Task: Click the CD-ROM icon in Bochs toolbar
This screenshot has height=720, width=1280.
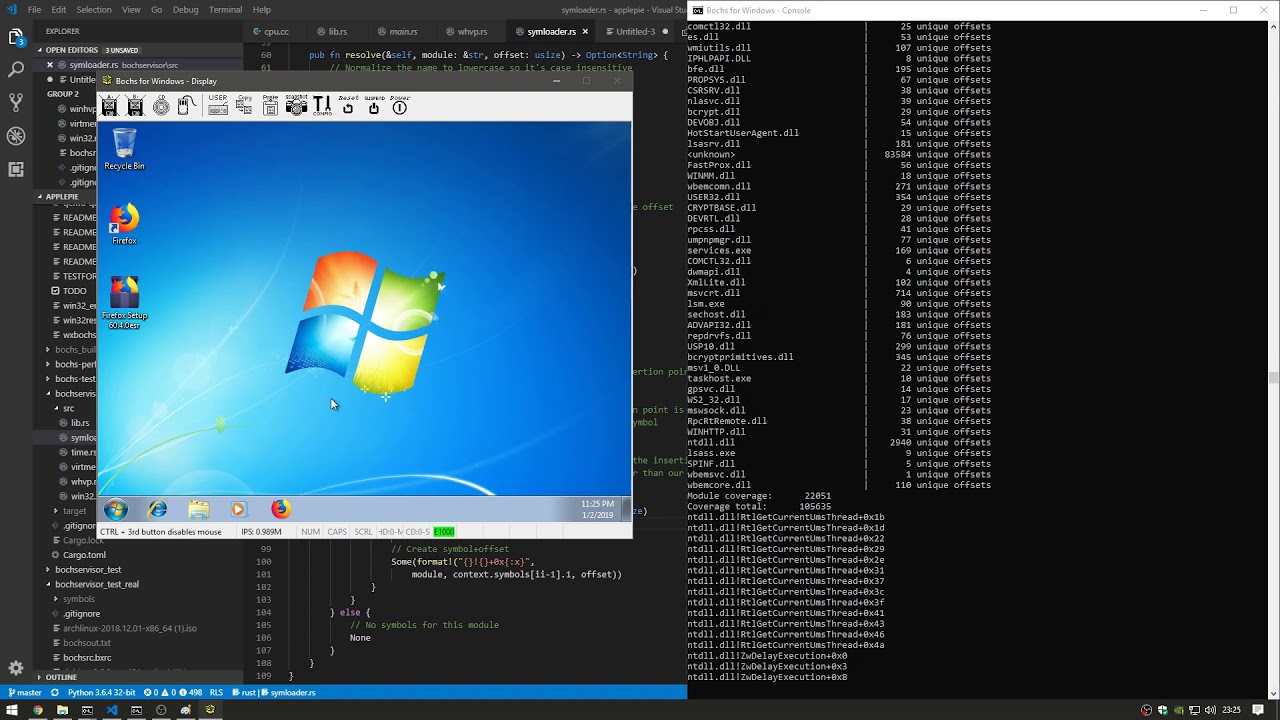Action: (161, 106)
